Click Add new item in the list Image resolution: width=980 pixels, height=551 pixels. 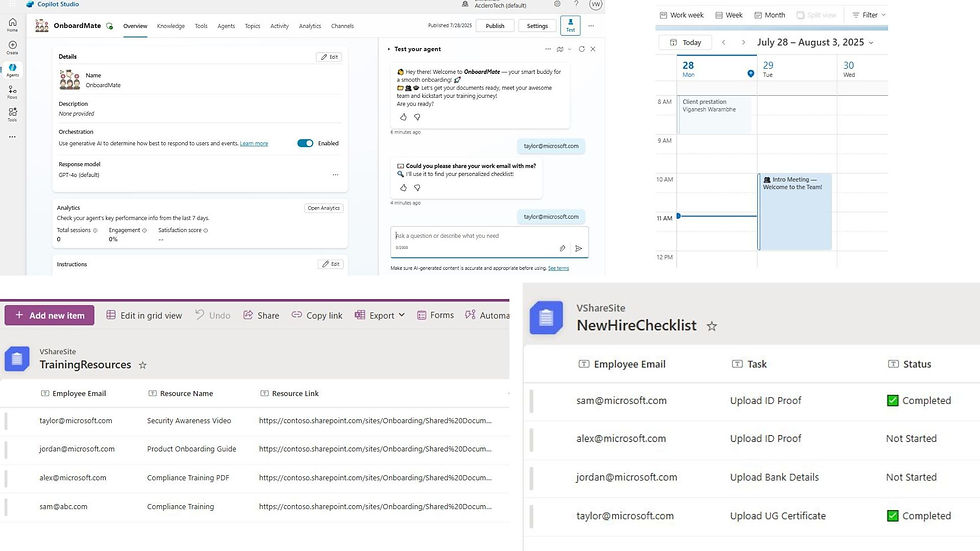[x=49, y=315]
